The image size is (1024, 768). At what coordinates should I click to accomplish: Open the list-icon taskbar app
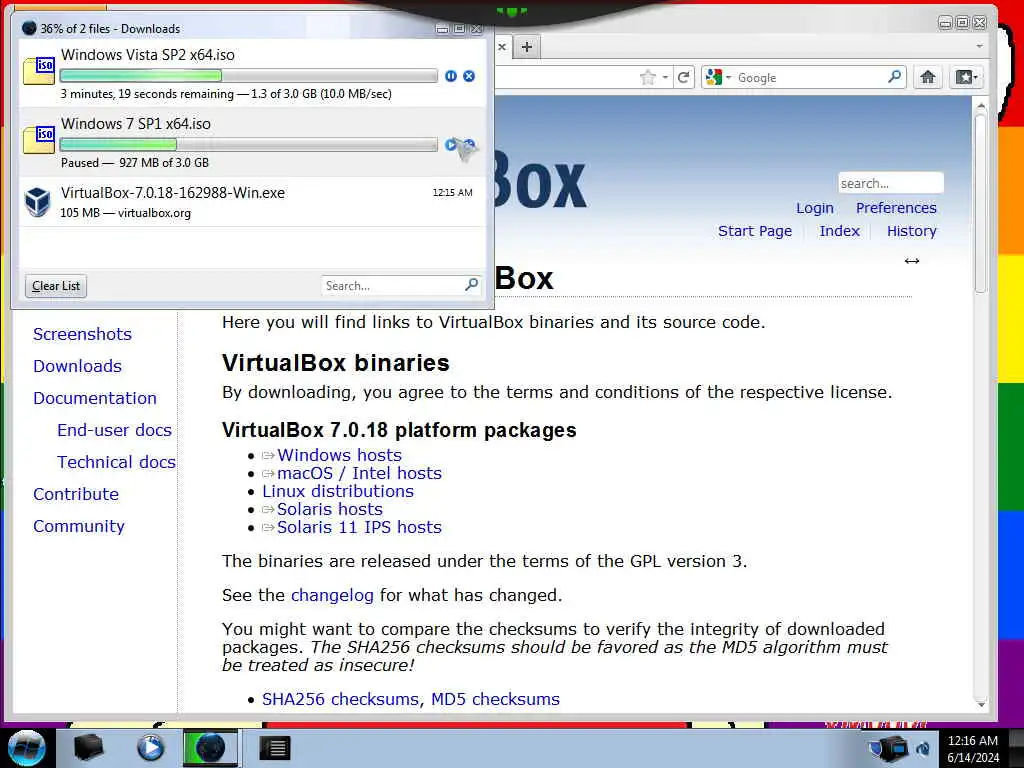click(x=274, y=748)
